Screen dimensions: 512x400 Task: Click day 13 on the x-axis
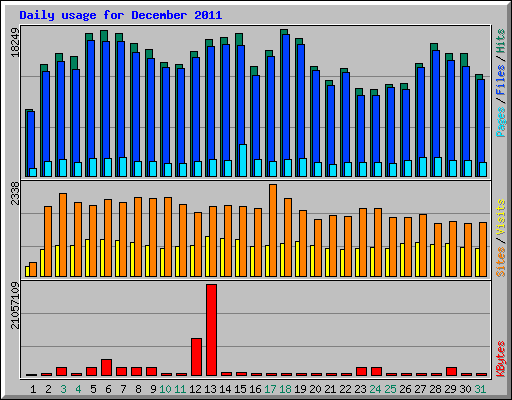coord(210,389)
